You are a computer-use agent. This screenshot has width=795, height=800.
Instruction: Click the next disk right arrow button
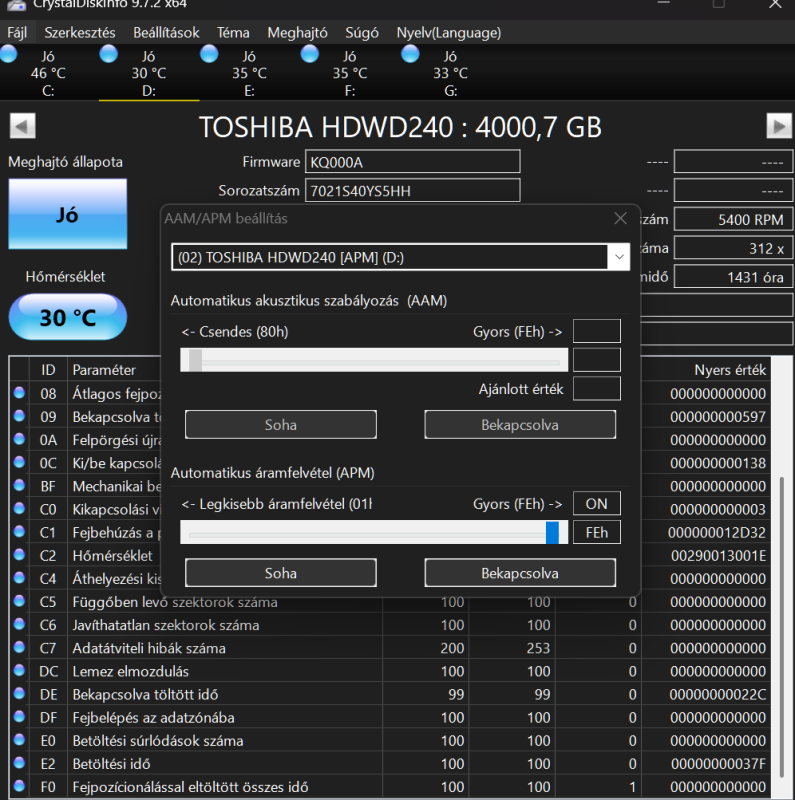click(x=779, y=126)
